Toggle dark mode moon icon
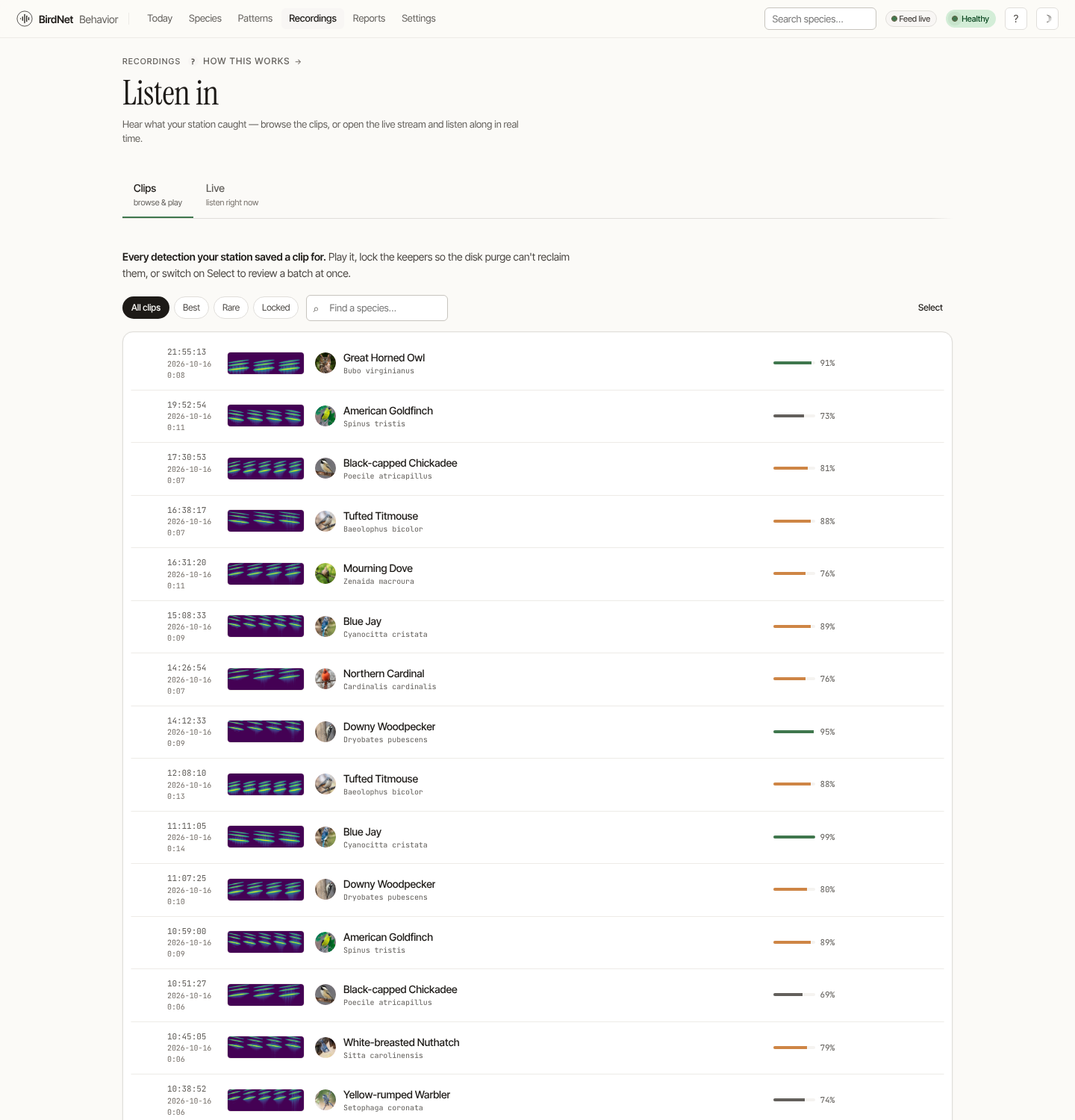Image resolution: width=1075 pixels, height=1120 pixels. pyautogui.click(x=1047, y=19)
